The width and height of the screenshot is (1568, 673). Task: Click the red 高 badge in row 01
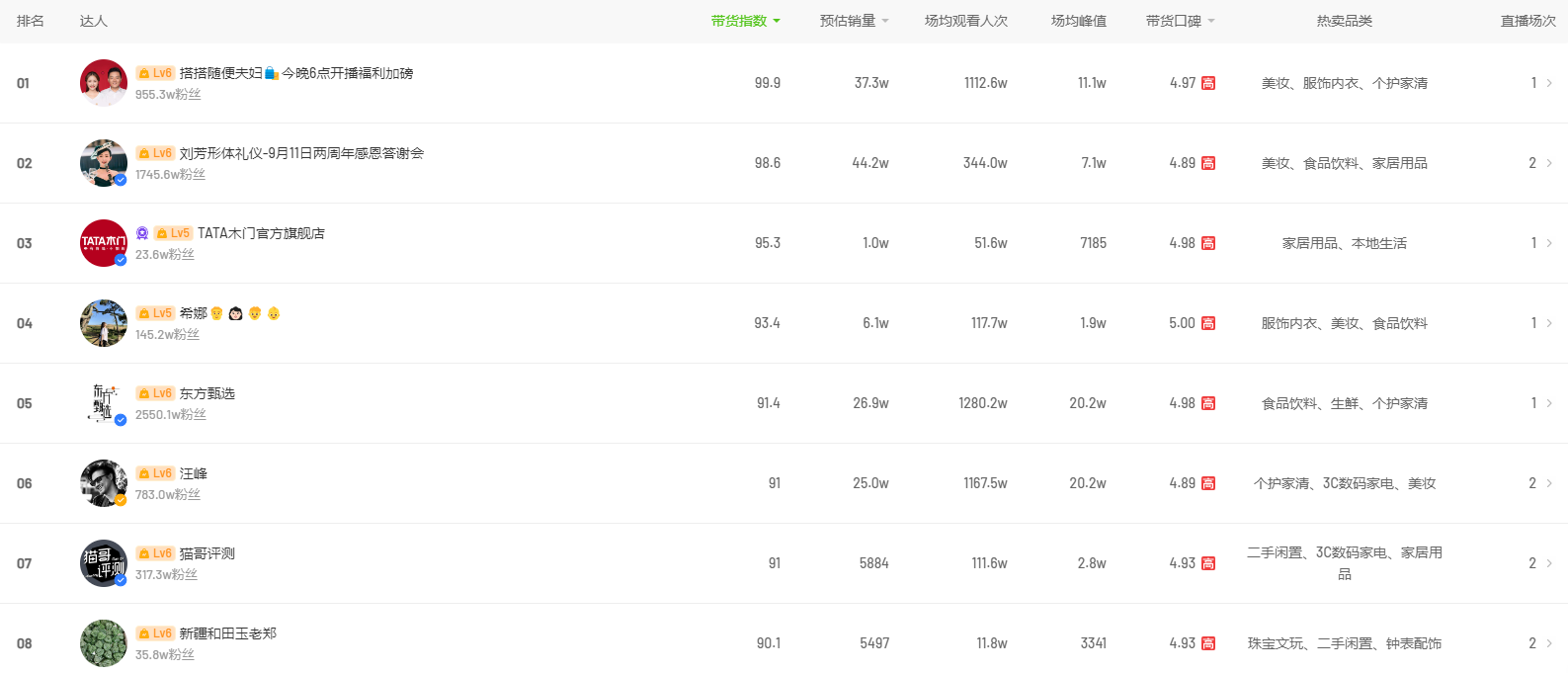[x=1208, y=84]
